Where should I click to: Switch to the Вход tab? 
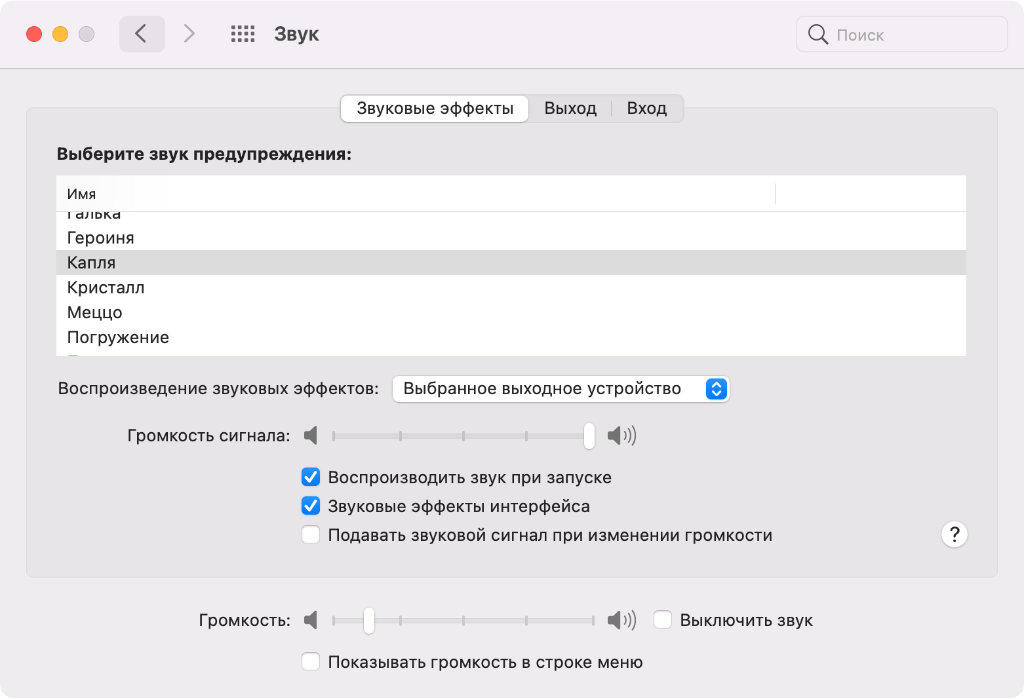(x=647, y=108)
